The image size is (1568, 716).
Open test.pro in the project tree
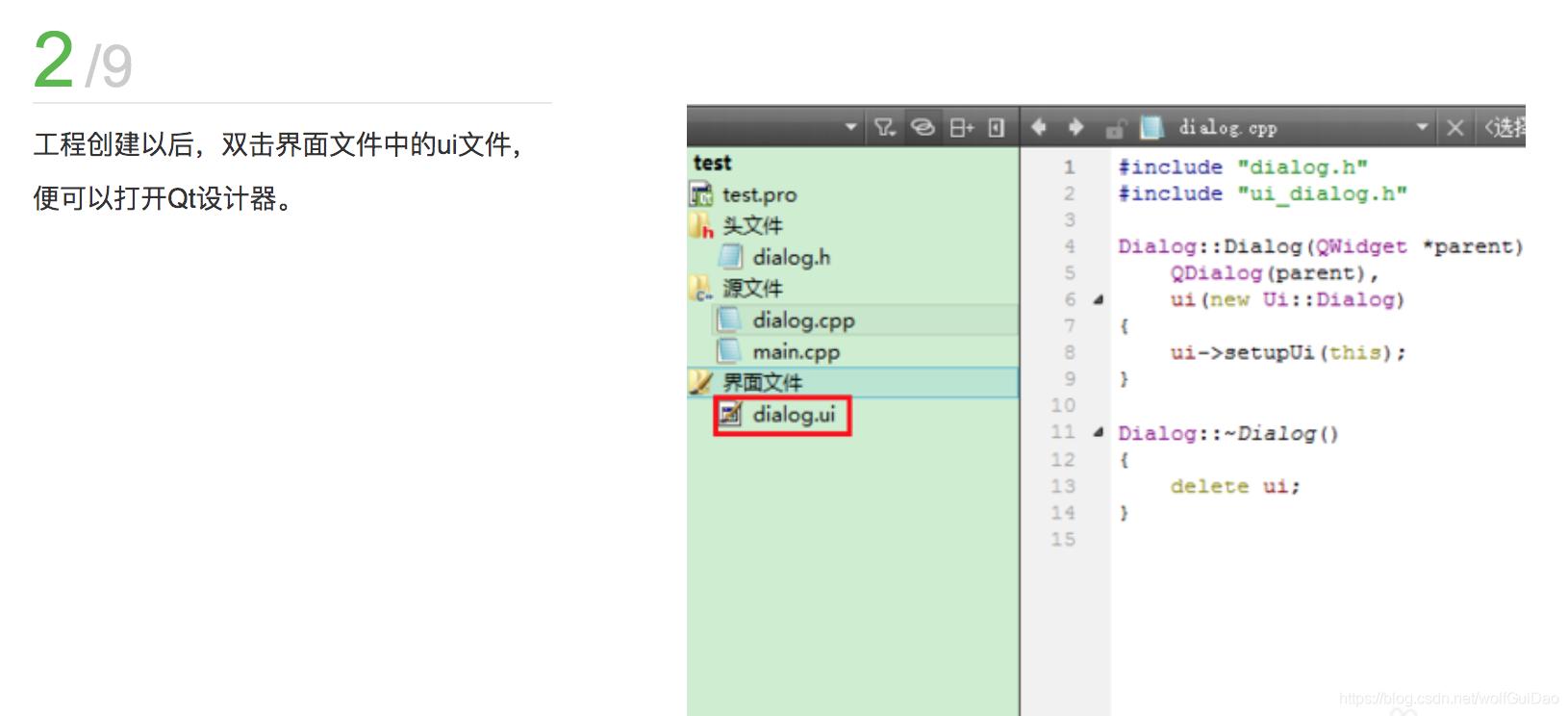point(759,194)
